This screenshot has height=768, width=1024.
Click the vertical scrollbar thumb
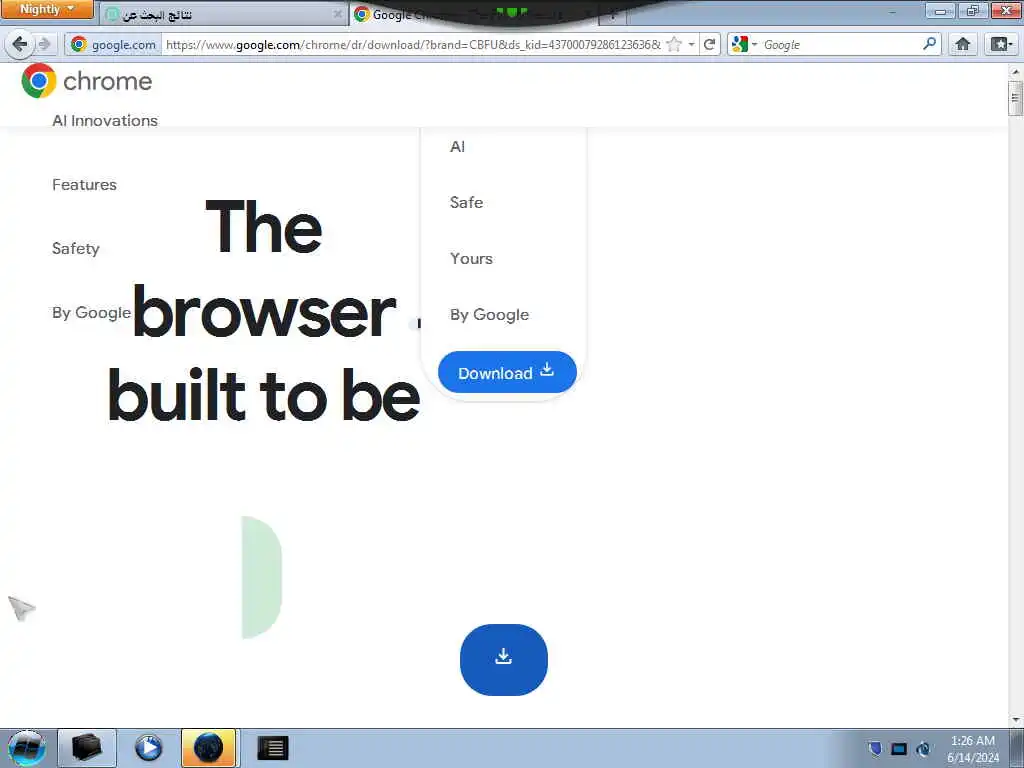click(1015, 98)
